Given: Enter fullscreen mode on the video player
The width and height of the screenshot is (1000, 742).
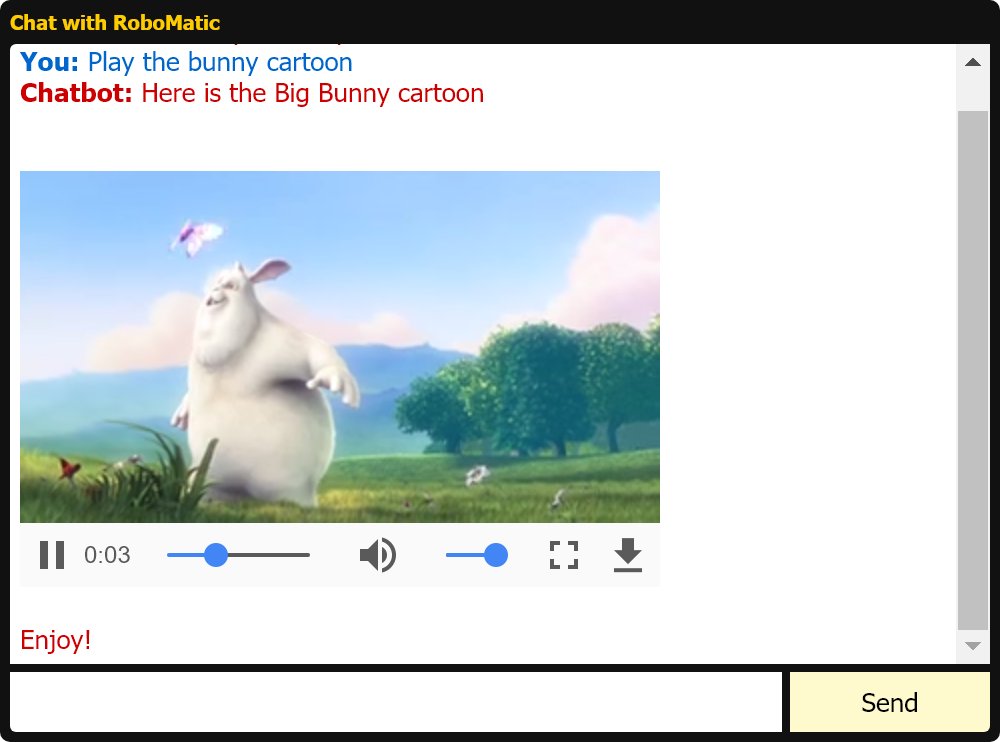Looking at the screenshot, I should click(563, 555).
